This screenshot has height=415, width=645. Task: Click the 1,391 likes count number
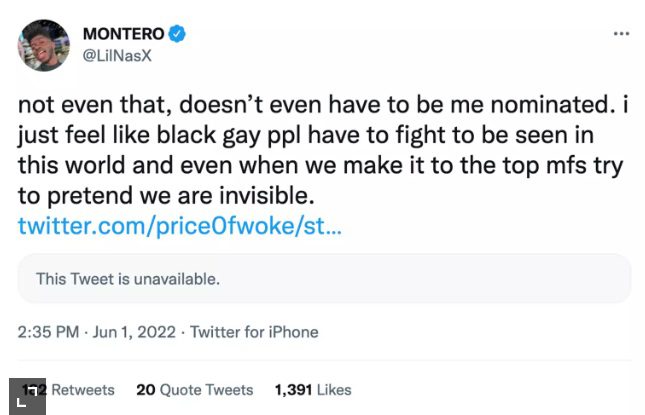293,389
